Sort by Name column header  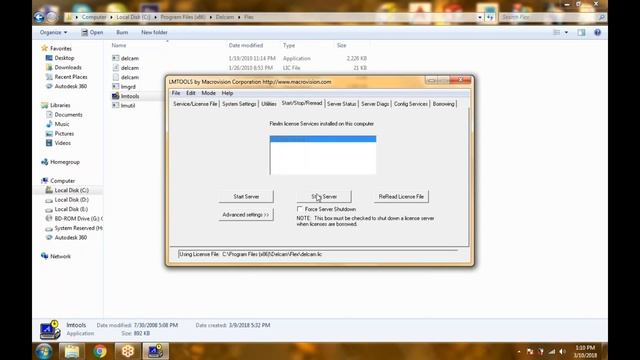coord(119,45)
